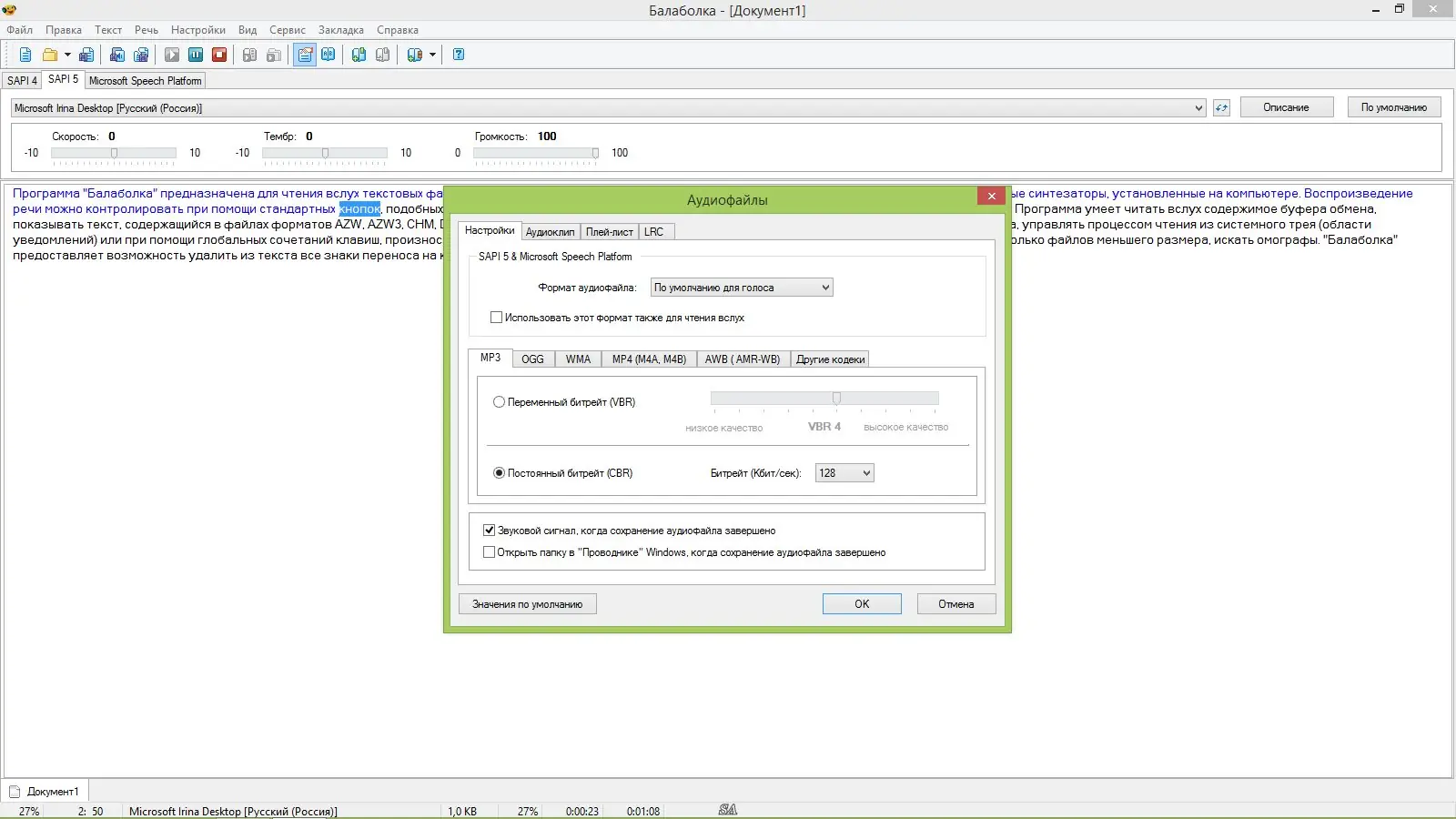Viewport: 1456px width, 819px height.
Task: Click the По умолчанию button
Action: (x=1394, y=107)
